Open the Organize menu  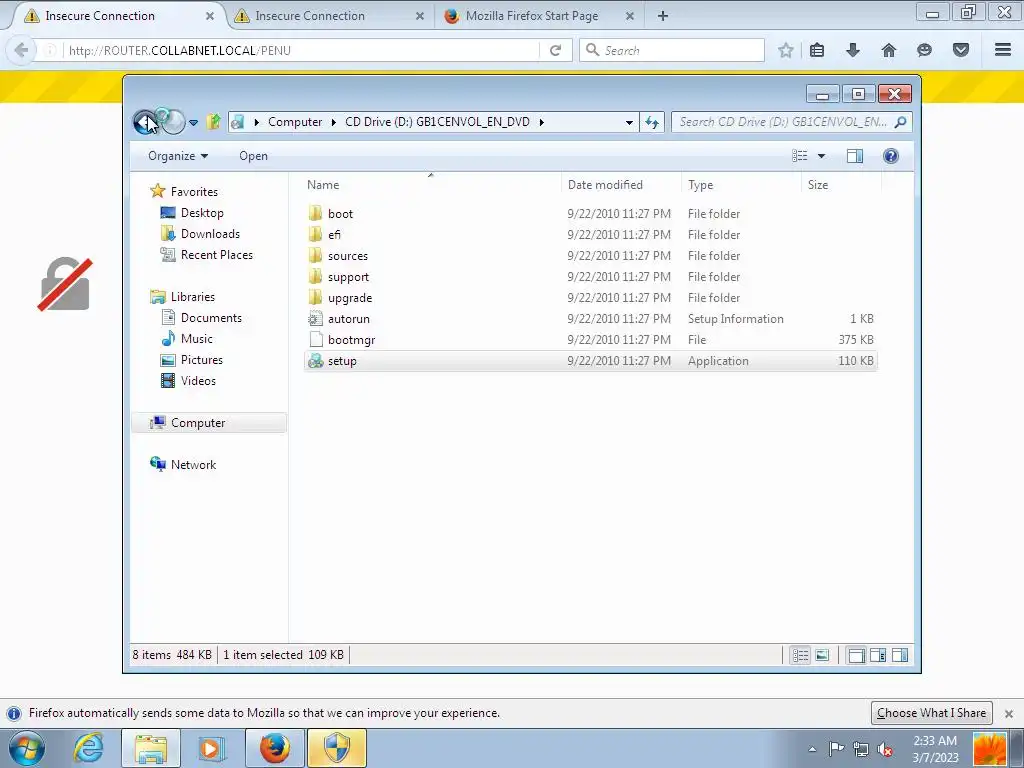pyautogui.click(x=178, y=155)
